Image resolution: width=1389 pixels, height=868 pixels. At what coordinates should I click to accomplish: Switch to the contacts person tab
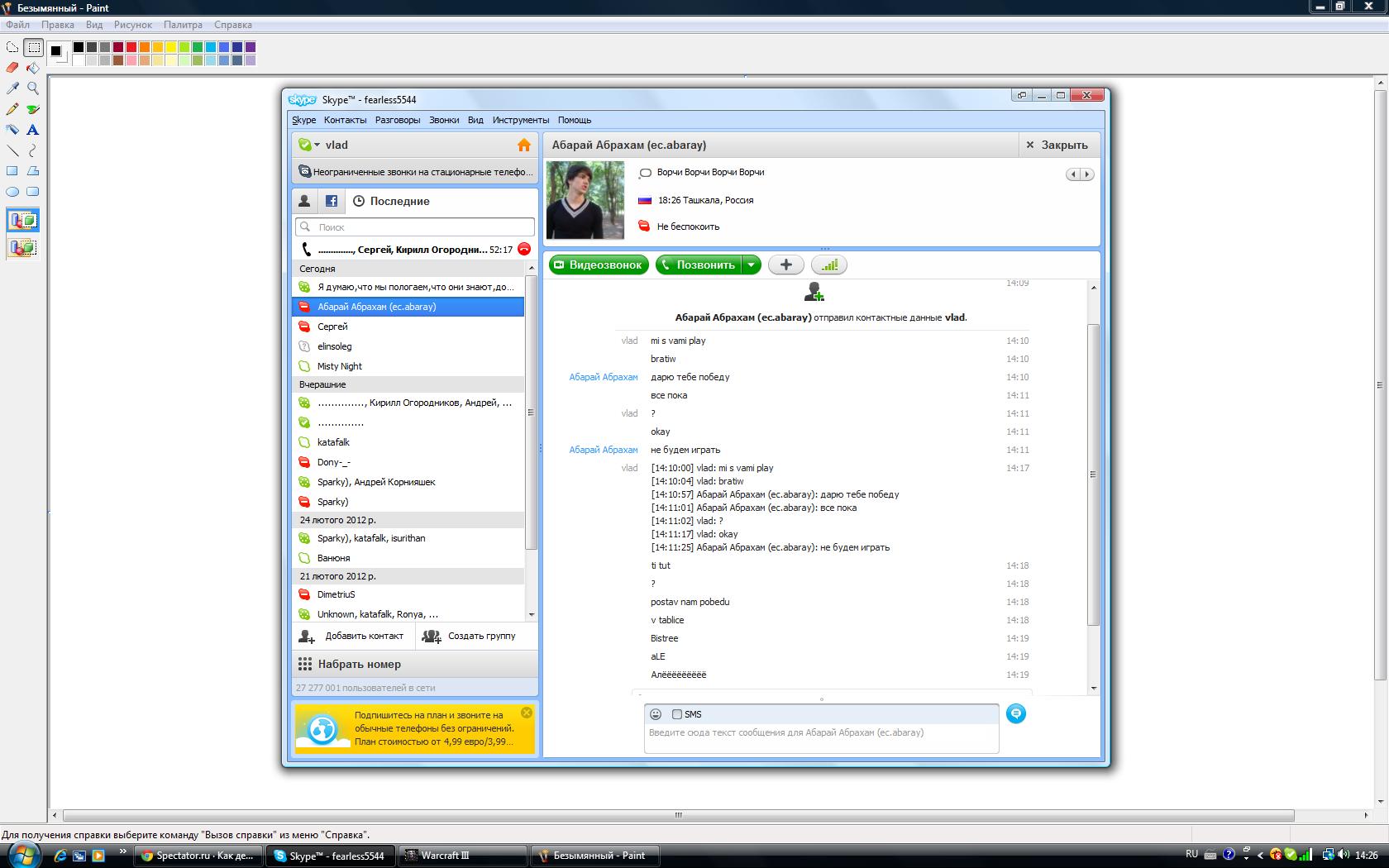304,201
